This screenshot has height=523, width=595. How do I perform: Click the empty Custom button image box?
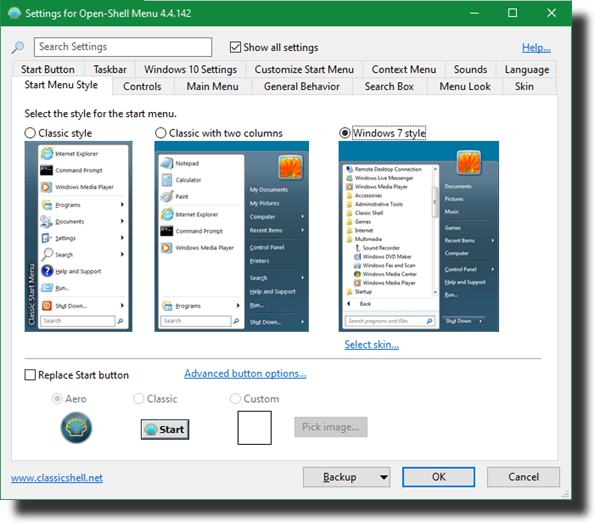pos(254,428)
